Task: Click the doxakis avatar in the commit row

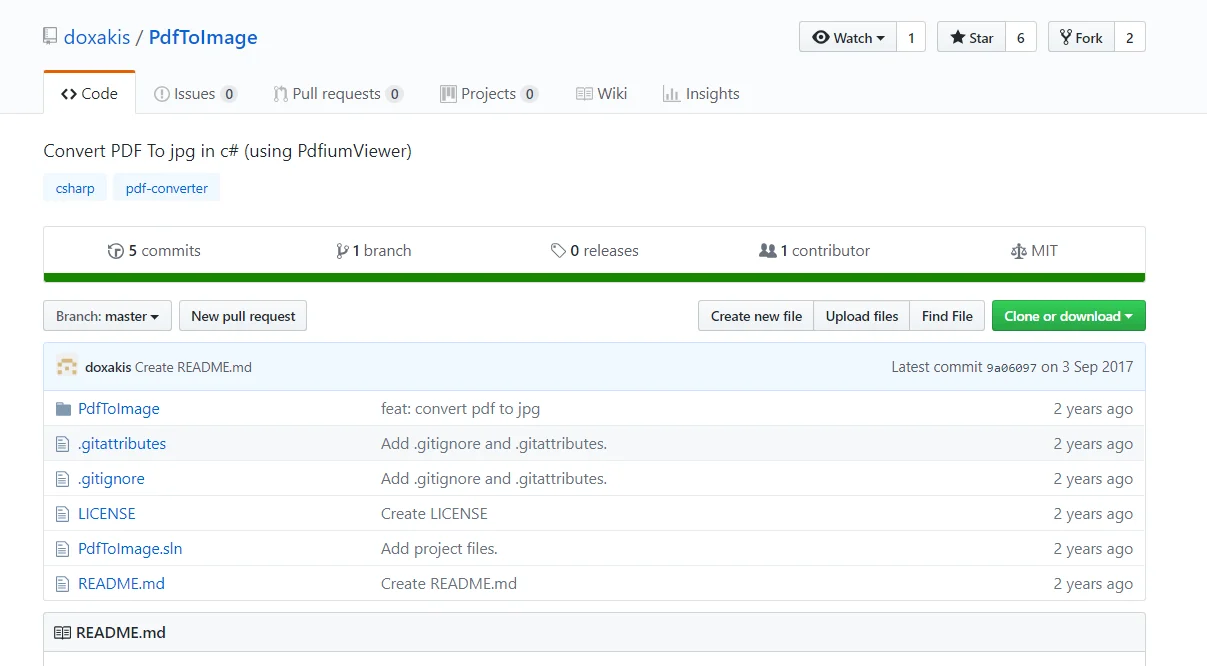Action: 67,367
